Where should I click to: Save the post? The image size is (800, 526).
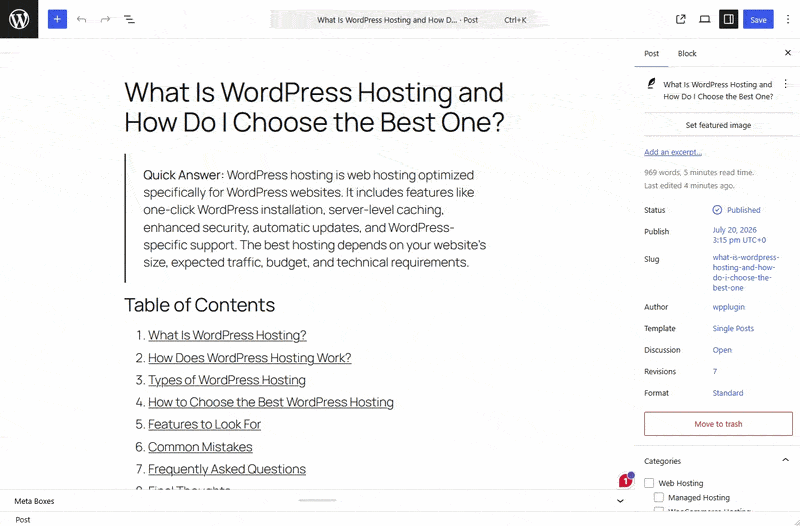[758, 19]
